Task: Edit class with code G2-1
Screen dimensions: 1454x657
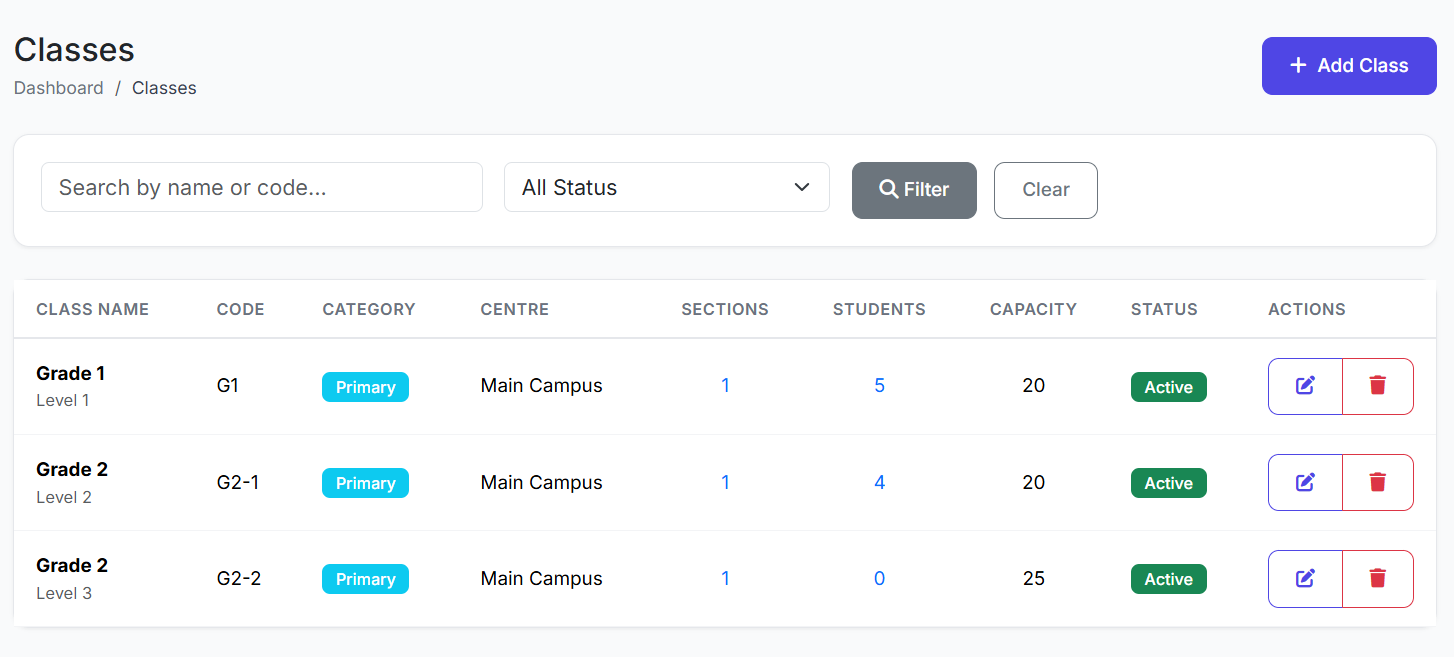Action: point(1305,482)
